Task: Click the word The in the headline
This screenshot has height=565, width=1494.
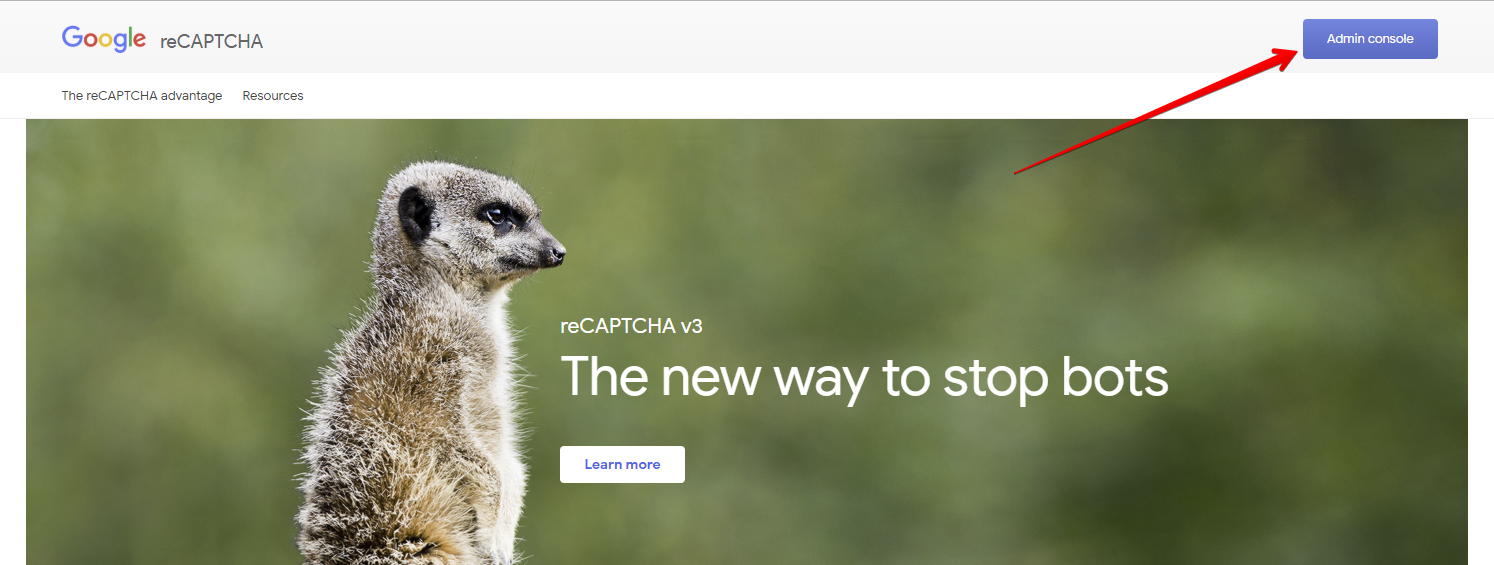Action: [603, 377]
